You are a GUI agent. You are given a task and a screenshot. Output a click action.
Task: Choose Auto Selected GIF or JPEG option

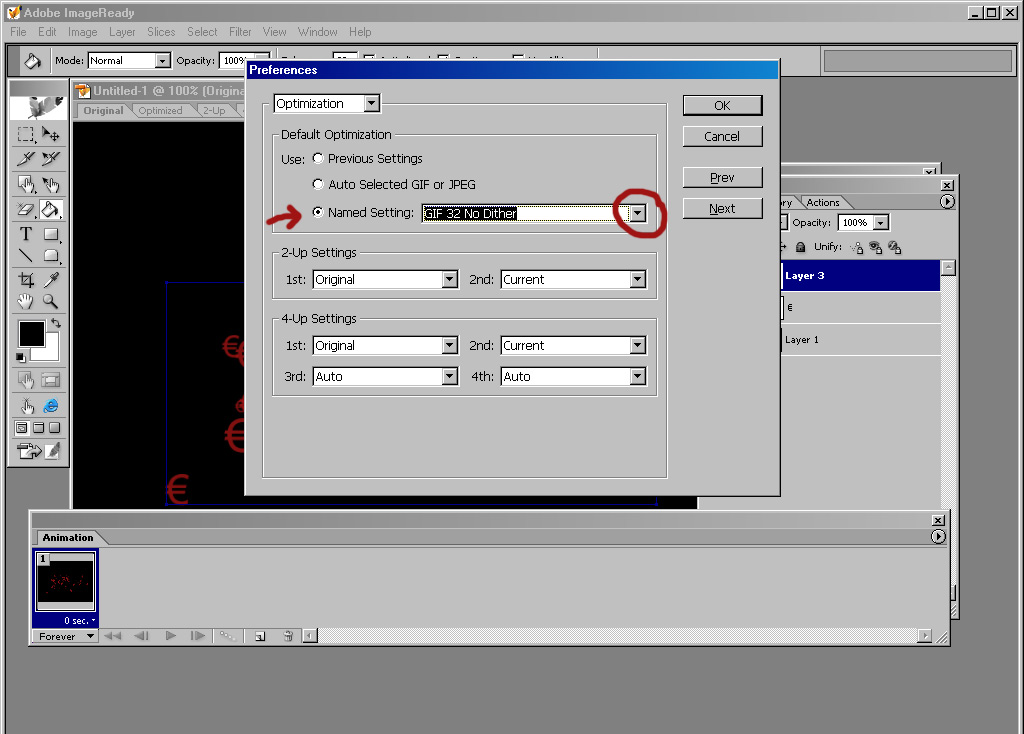tap(318, 185)
